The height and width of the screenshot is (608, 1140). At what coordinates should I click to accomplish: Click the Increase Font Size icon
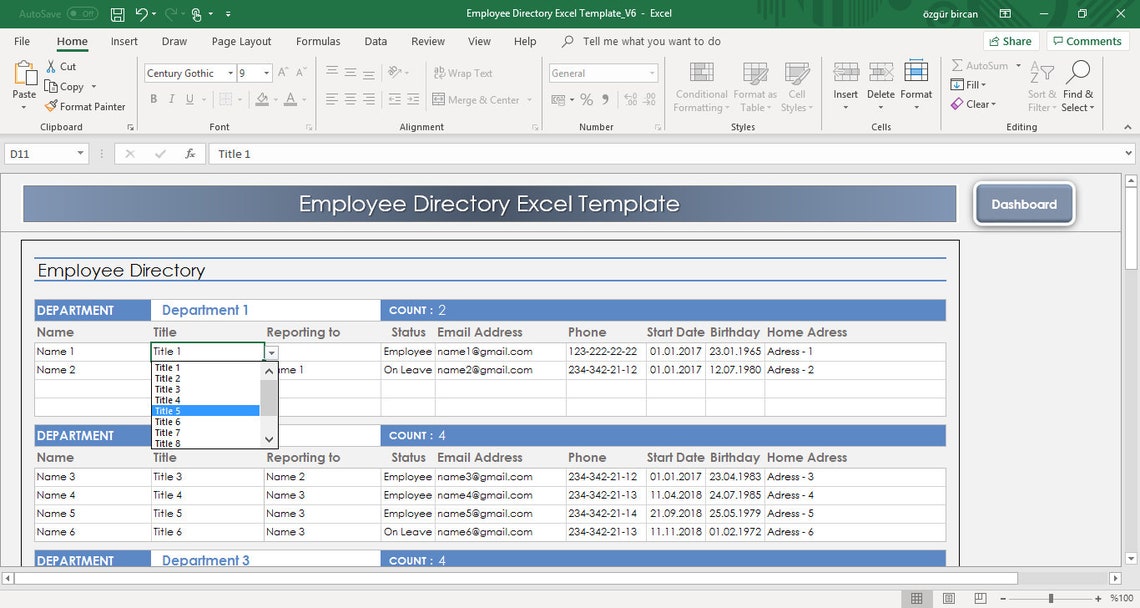281,71
